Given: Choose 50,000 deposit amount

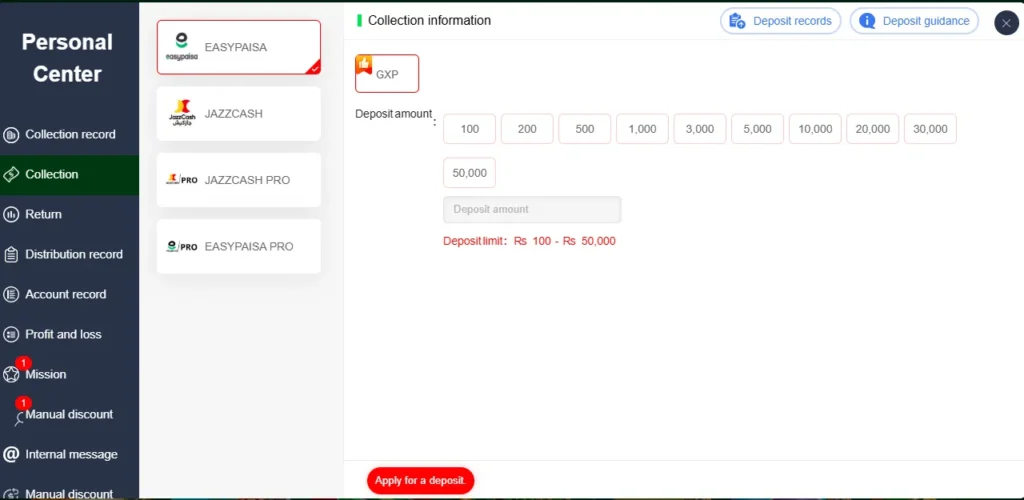Looking at the screenshot, I should [x=470, y=173].
